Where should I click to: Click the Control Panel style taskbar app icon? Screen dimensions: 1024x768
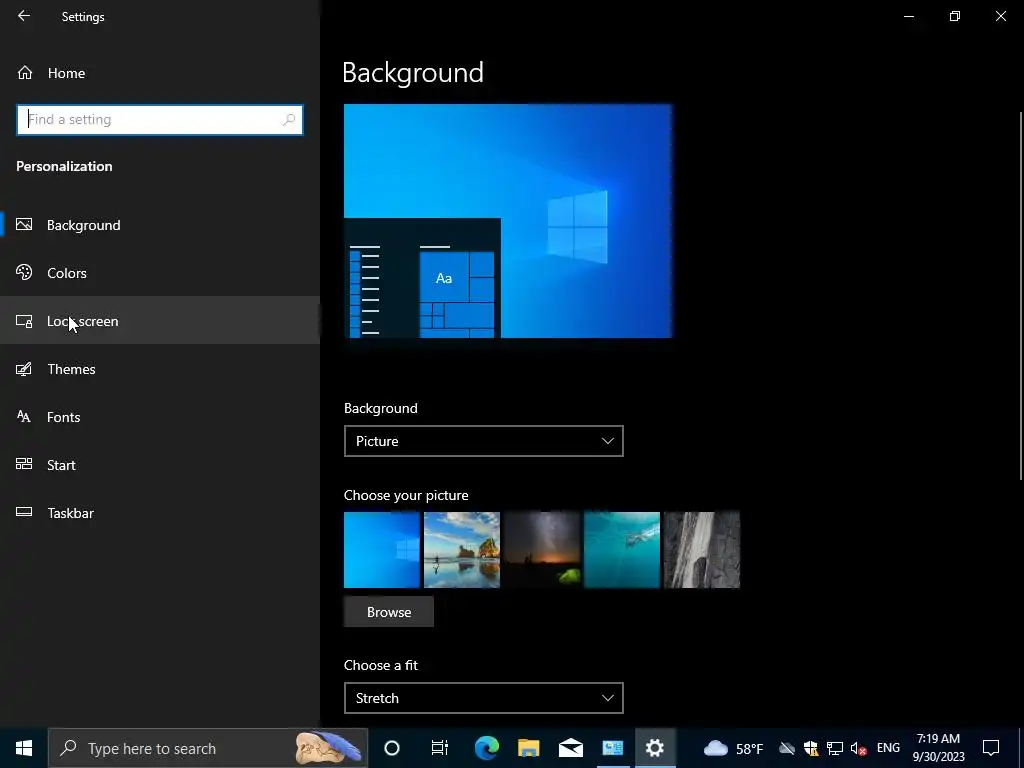(613, 748)
